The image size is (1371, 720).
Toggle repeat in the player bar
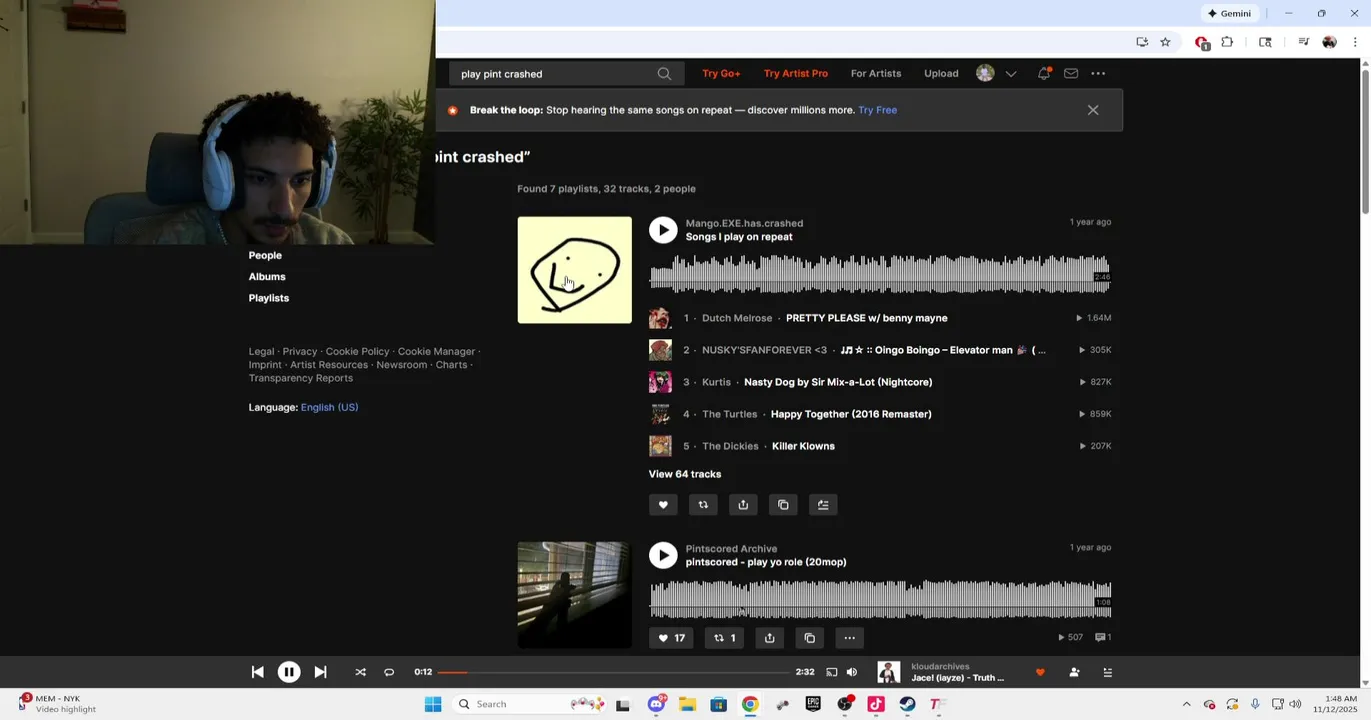pyautogui.click(x=389, y=673)
